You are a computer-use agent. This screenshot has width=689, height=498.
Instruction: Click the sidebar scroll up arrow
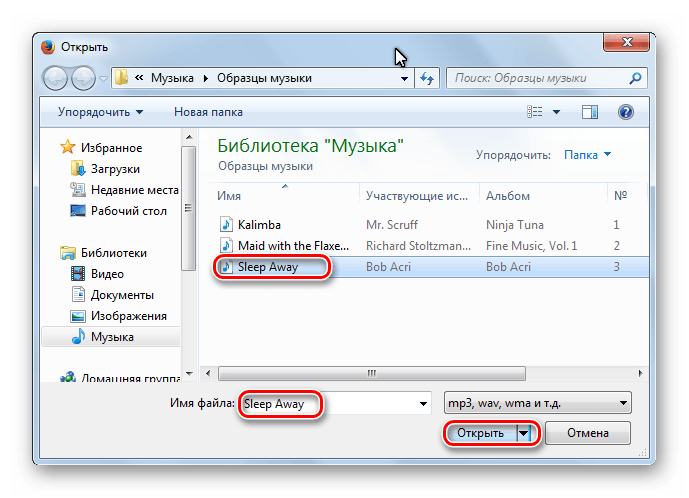pos(189,137)
